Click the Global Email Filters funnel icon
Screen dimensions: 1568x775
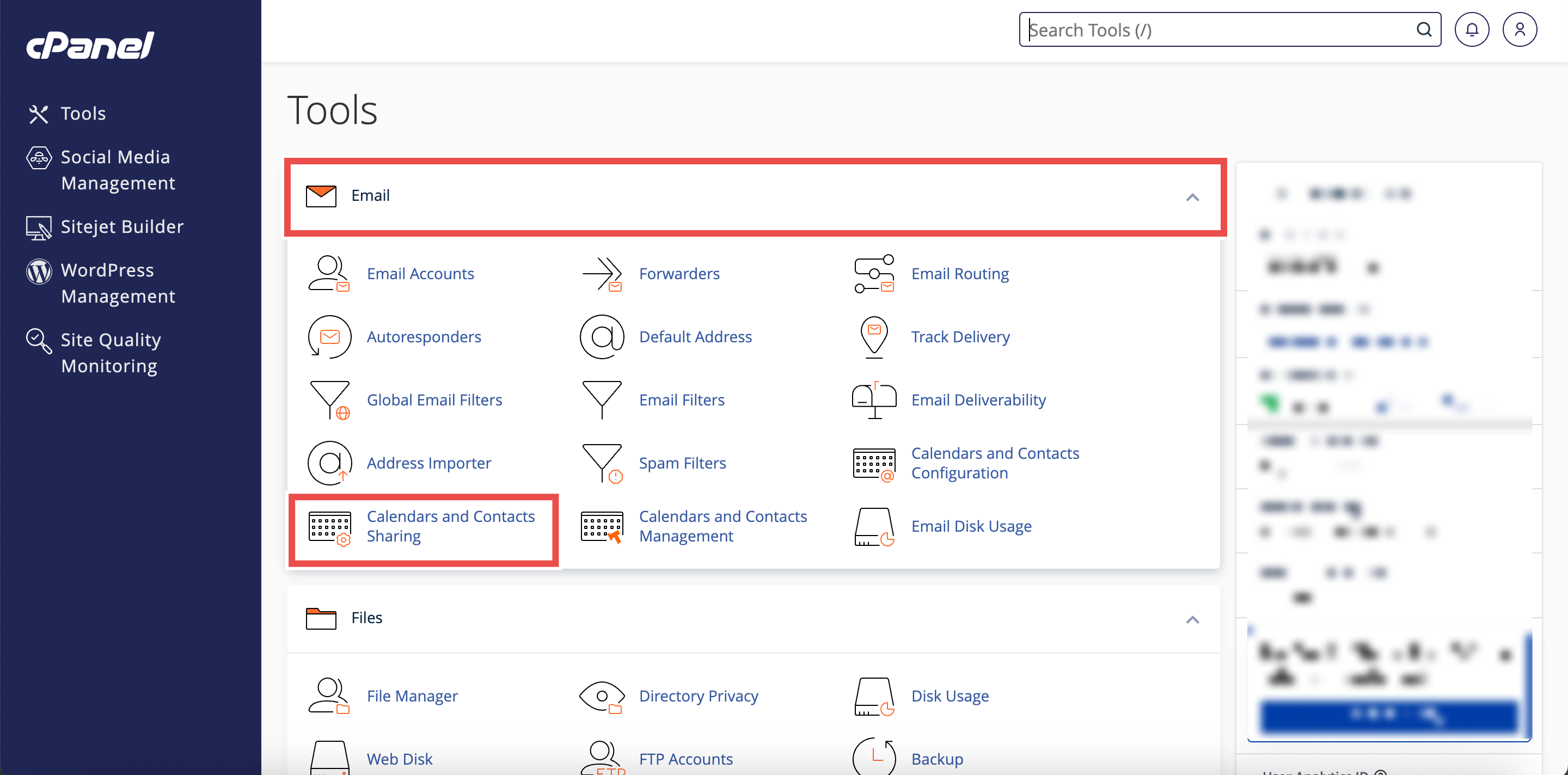[329, 399]
